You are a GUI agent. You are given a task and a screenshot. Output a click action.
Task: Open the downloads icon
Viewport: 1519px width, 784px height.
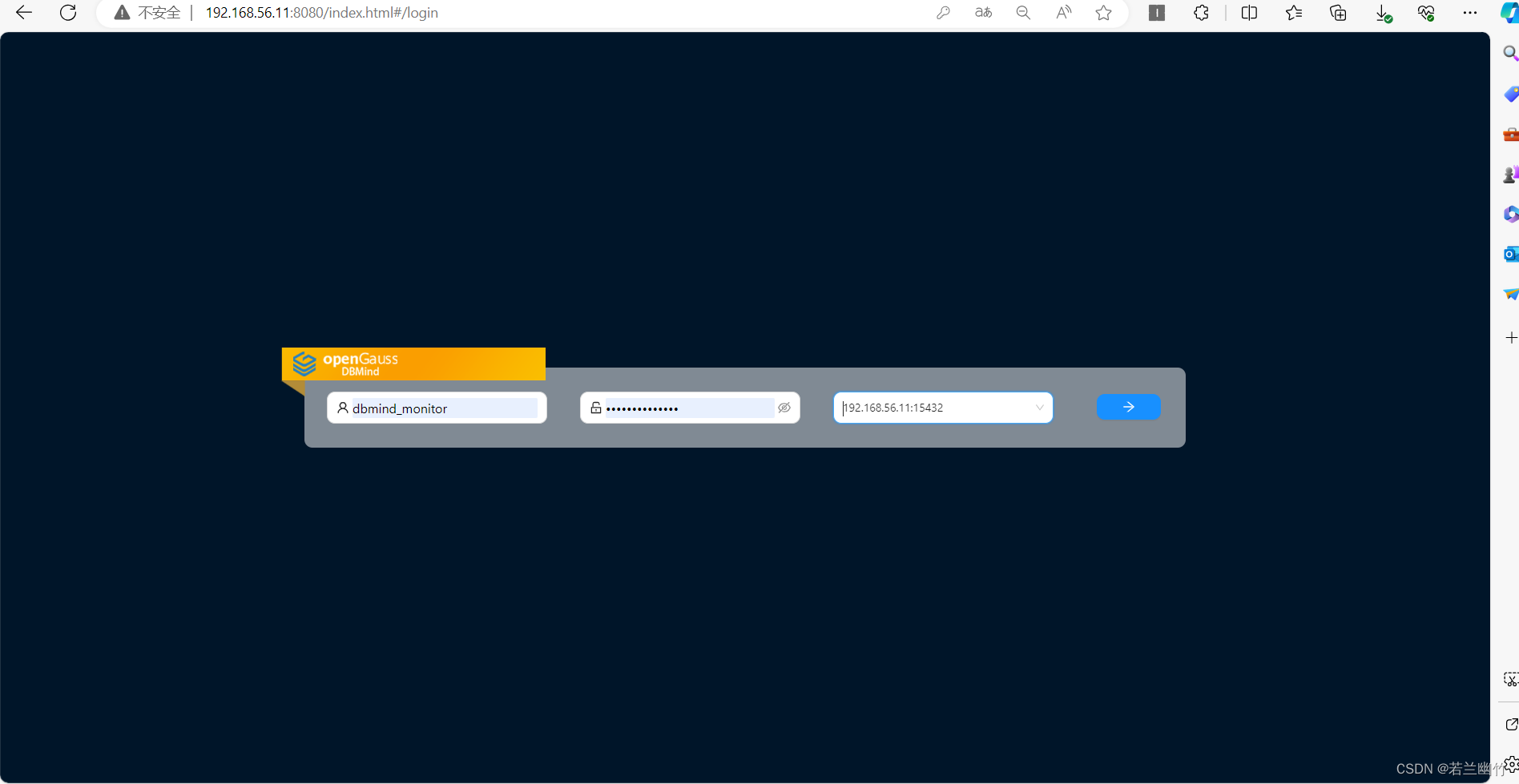(x=1383, y=13)
